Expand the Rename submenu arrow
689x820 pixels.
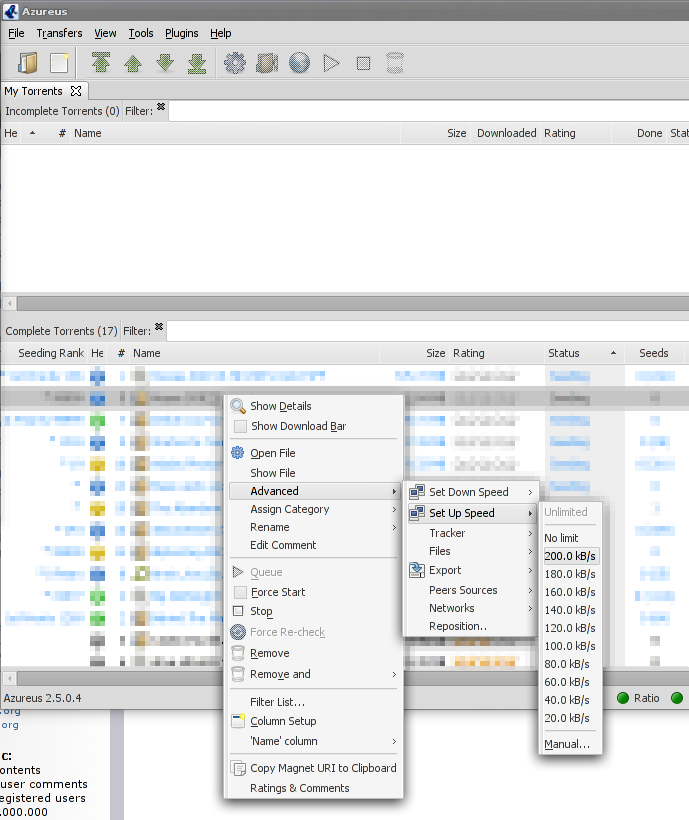click(394, 527)
